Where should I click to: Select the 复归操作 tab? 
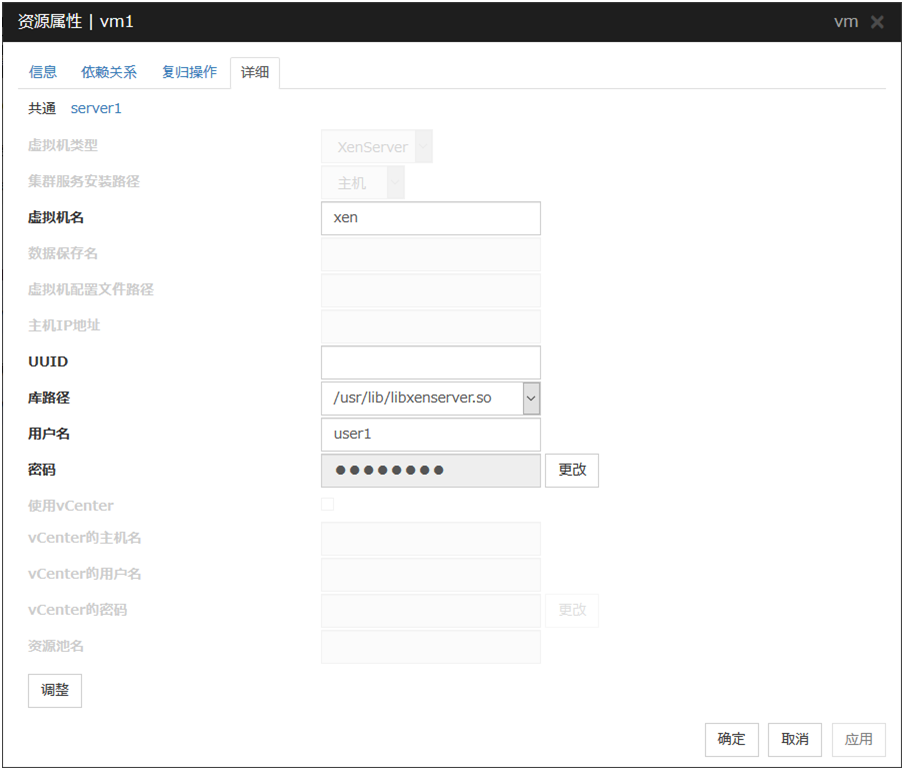[189, 72]
